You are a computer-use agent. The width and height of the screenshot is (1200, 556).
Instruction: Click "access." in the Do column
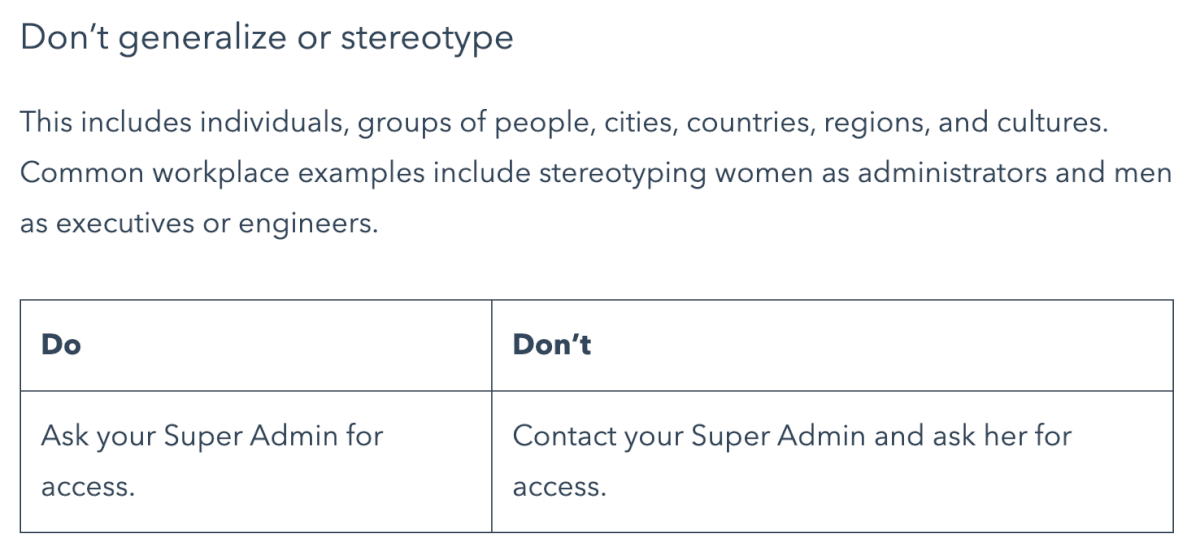87,490
